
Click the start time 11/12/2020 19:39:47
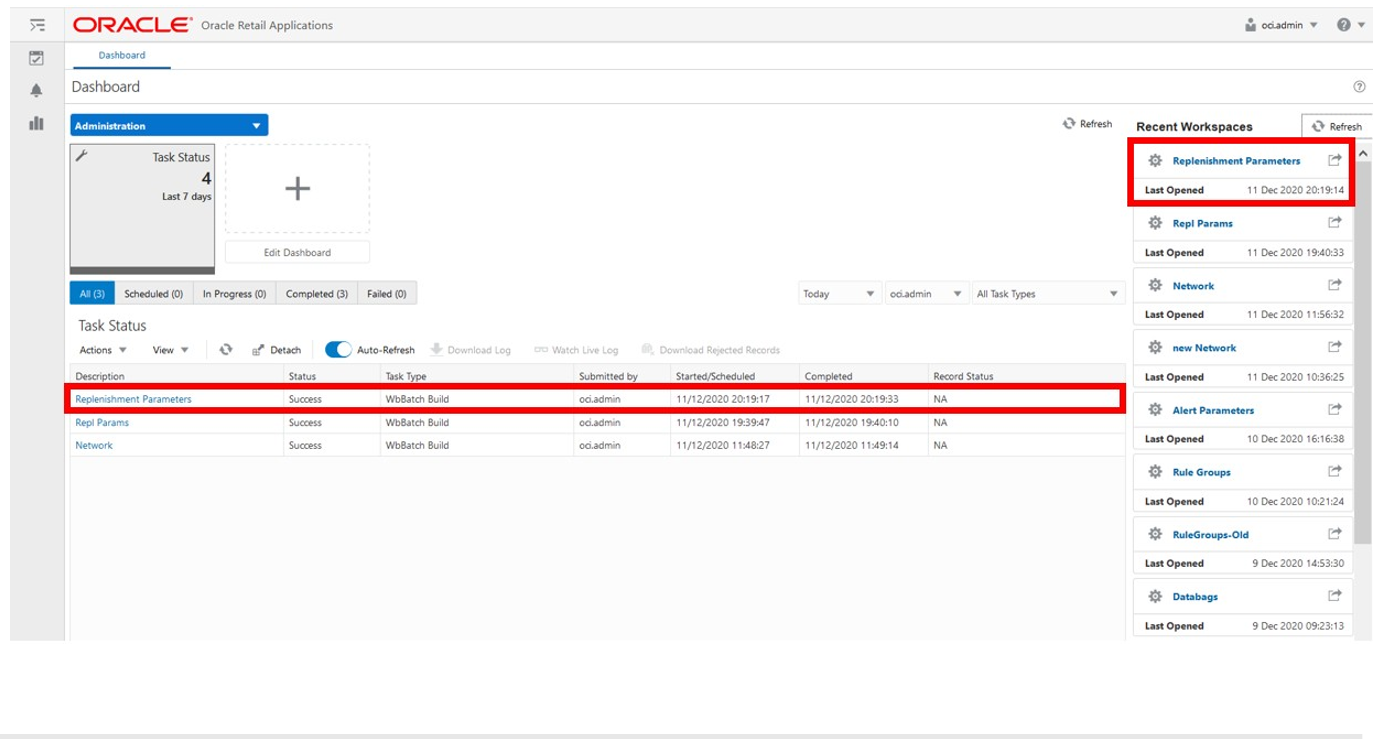722,422
